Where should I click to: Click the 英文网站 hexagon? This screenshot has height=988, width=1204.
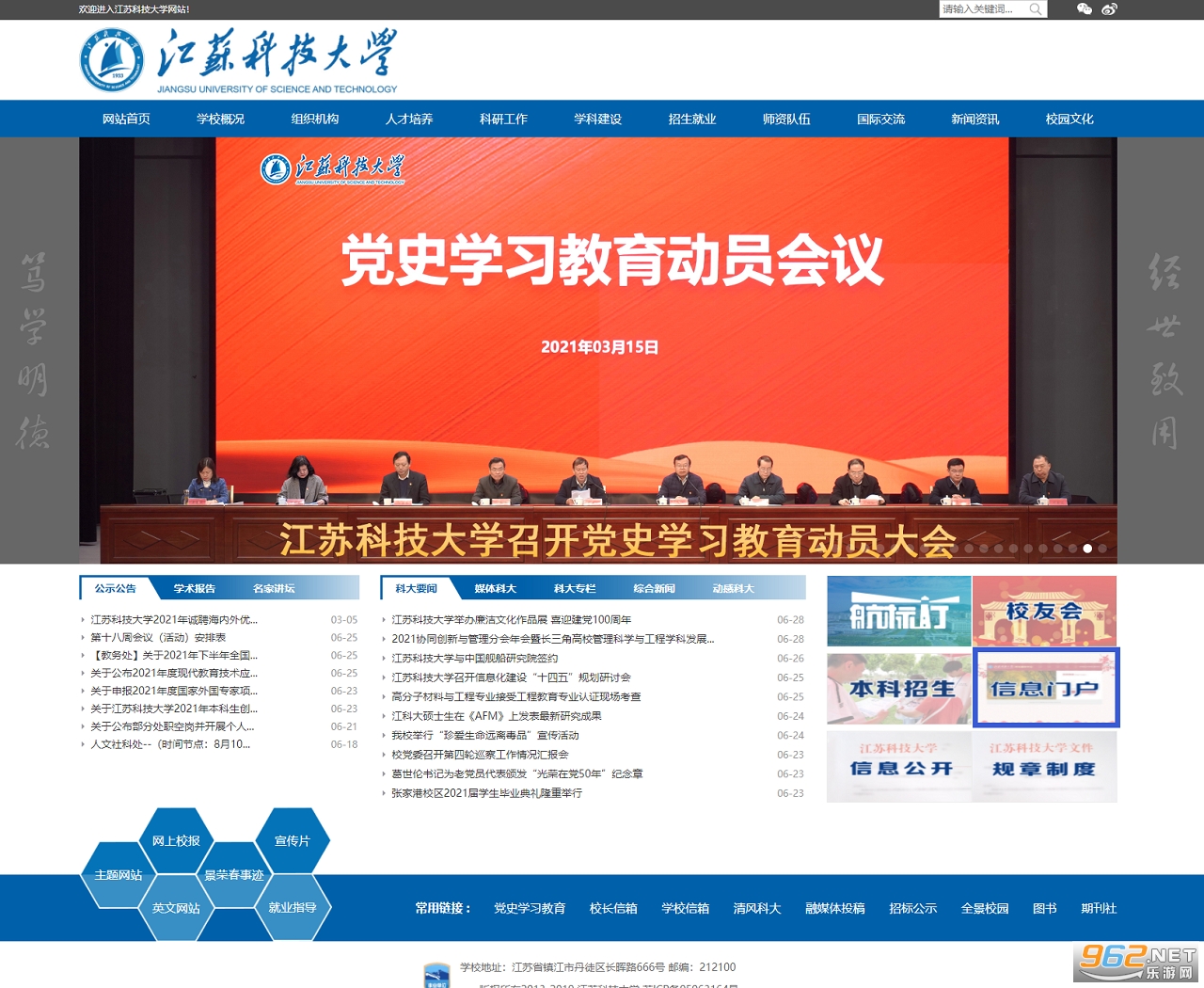176,908
